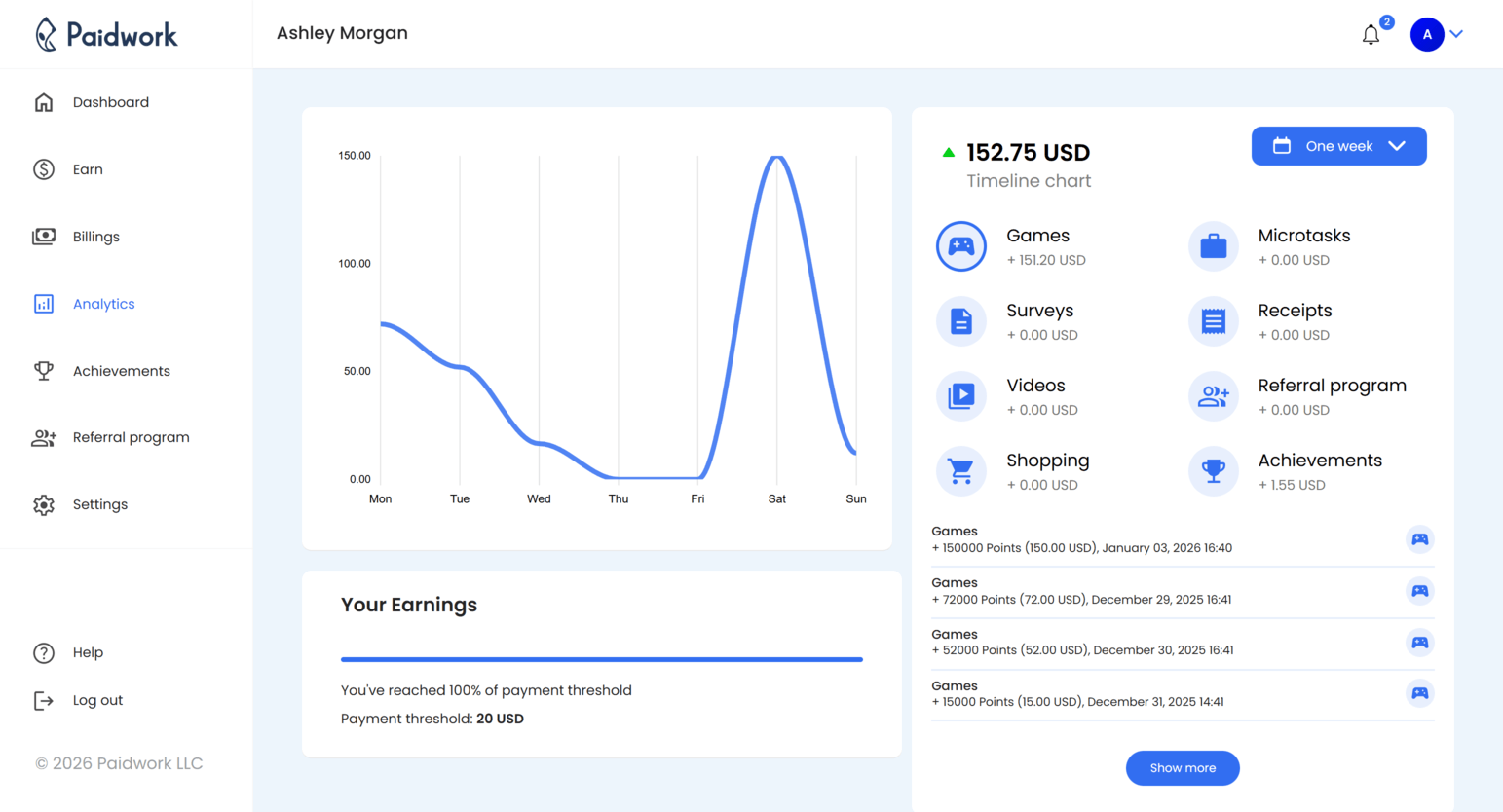Click the Games controller icon

click(x=961, y=246)
